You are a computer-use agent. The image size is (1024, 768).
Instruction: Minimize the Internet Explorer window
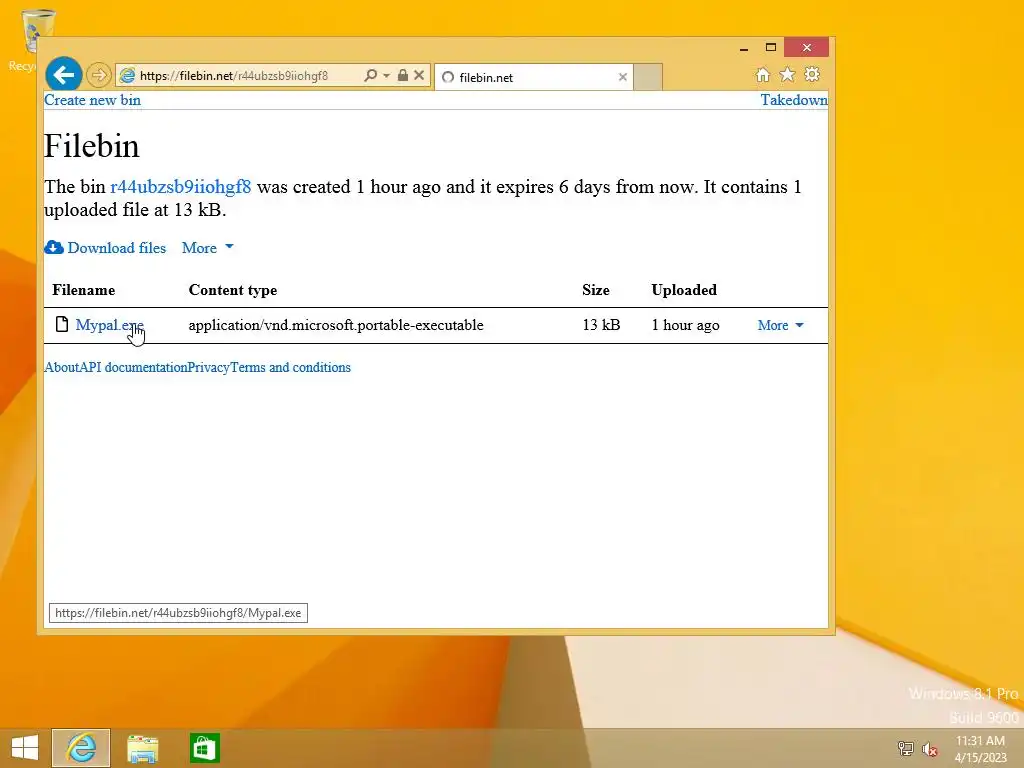(744, 48)
